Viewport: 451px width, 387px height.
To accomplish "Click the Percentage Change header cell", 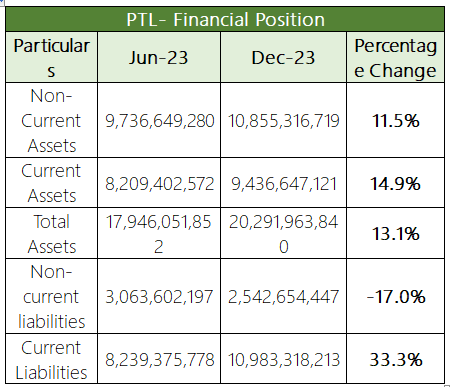I will pyautogui.click(x=395, y=57).
